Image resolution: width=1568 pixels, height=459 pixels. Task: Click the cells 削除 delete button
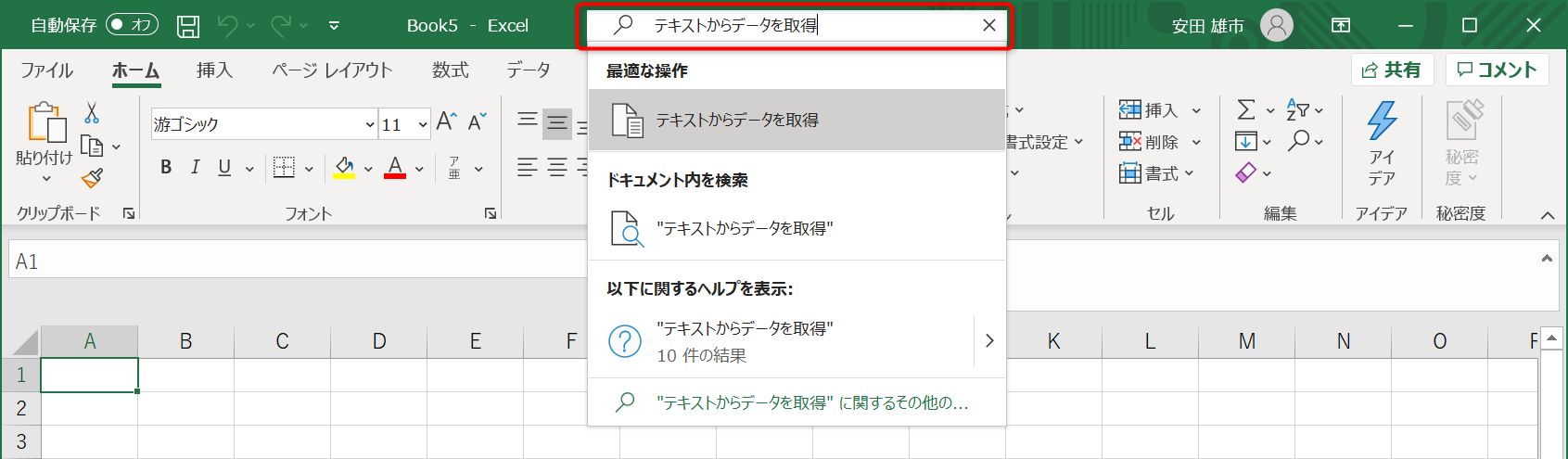[1148, 142]
